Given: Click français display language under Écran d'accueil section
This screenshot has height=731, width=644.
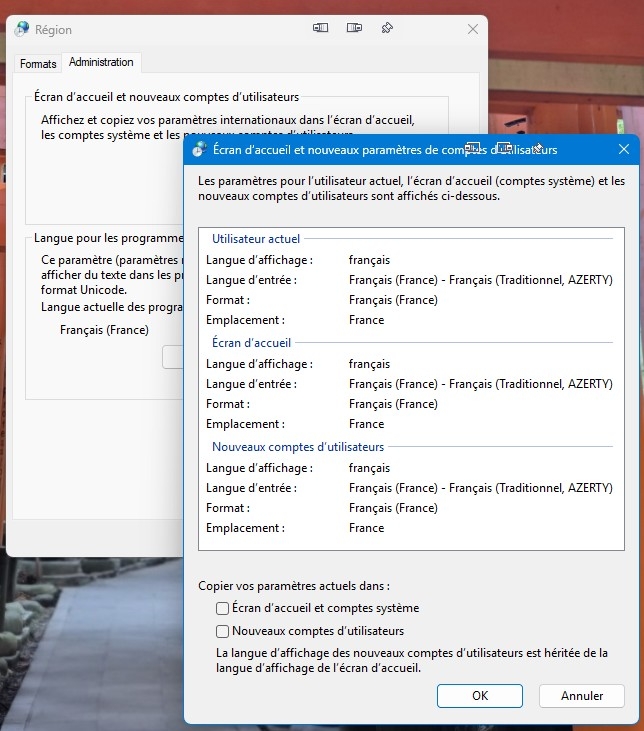Looking at the screenshot, I should [369, 364].
